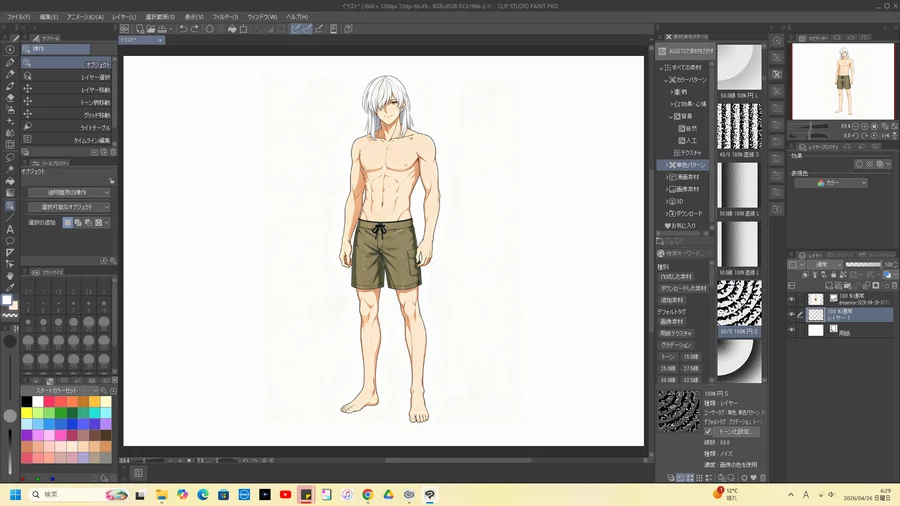900x506 pixels.
Task: Open the フィルター(I) menu
Action: [225, 17]
